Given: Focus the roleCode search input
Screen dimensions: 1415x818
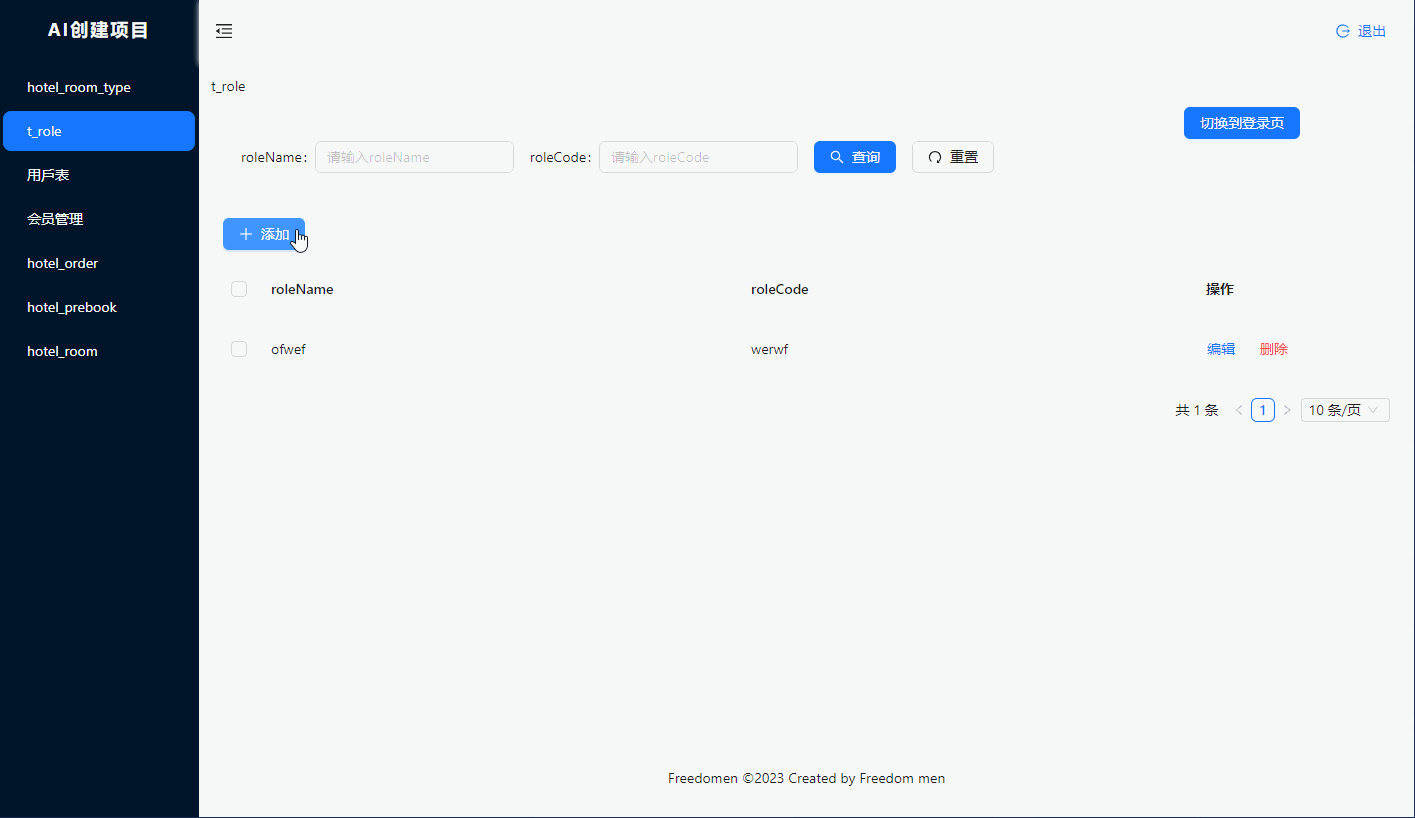Looking at the screenshot, I should (698, 157).
